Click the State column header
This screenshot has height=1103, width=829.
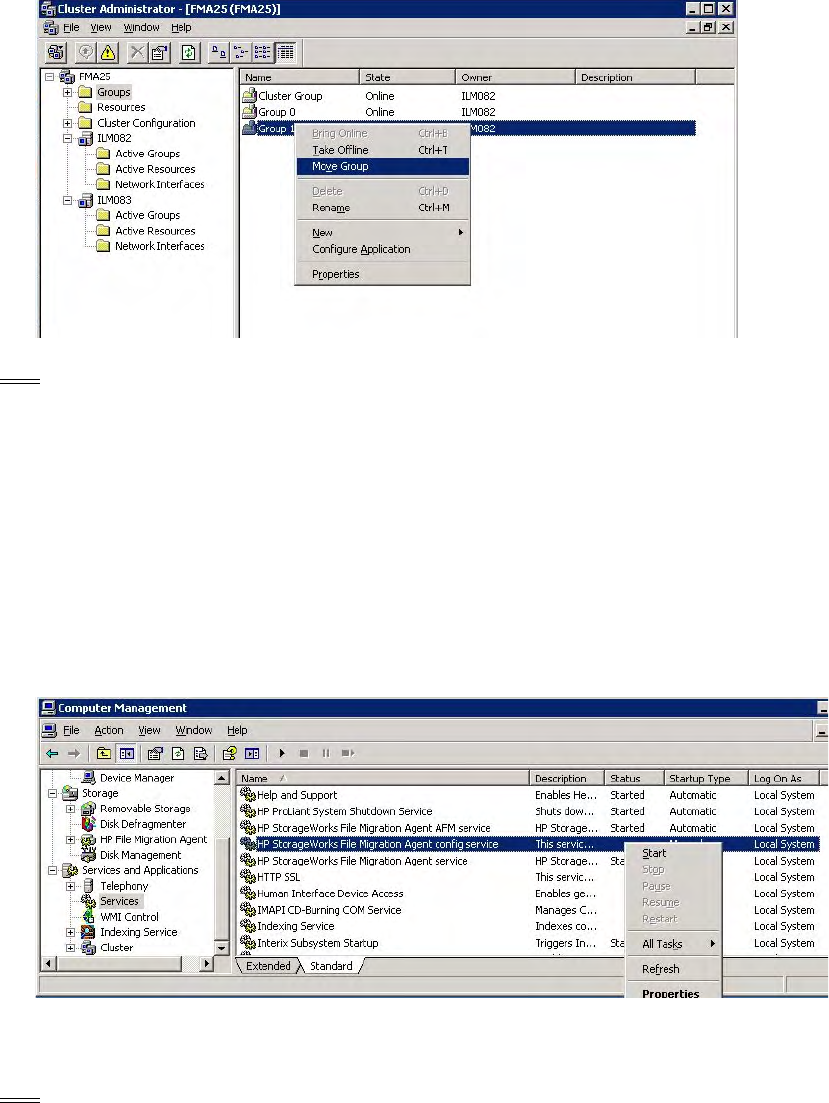[x=407, y=77]
